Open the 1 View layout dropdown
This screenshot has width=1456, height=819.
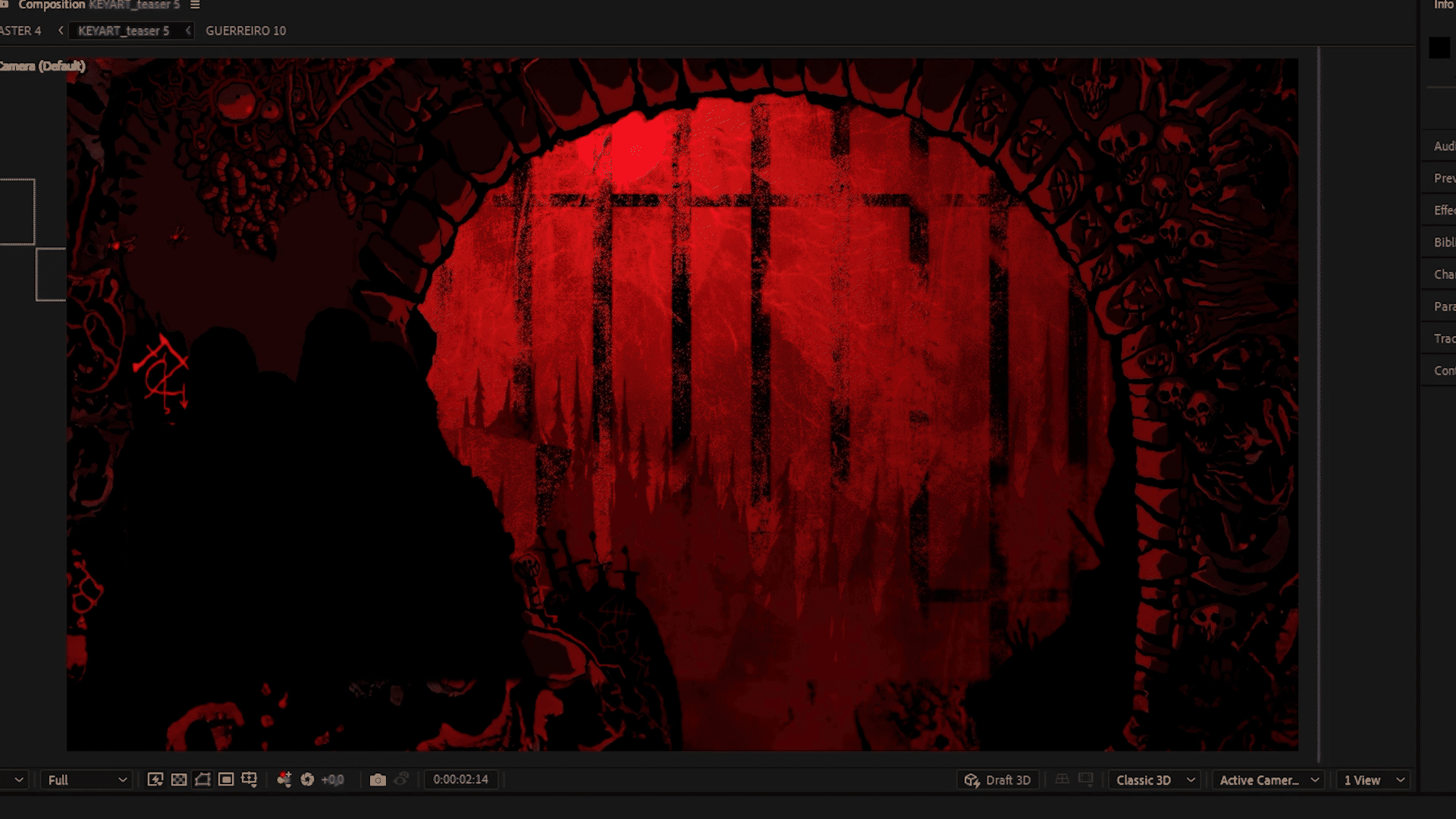1373,780
